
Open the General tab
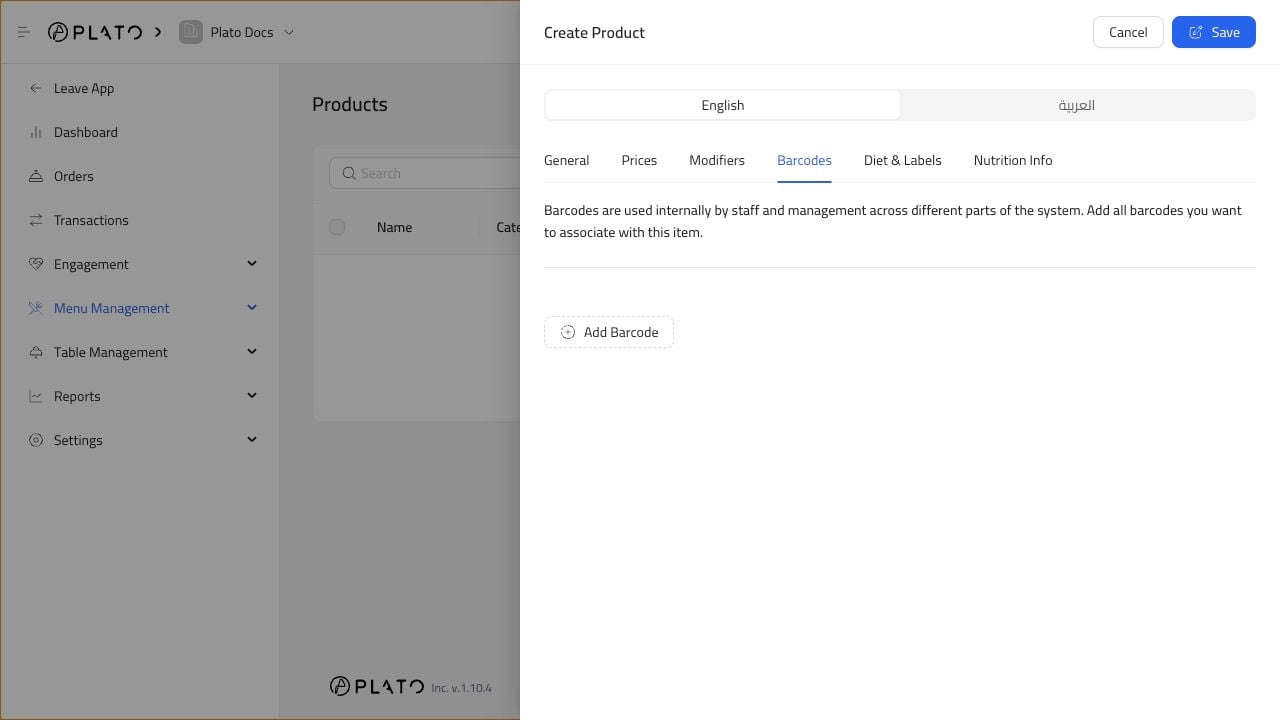(x=566, y=160)
